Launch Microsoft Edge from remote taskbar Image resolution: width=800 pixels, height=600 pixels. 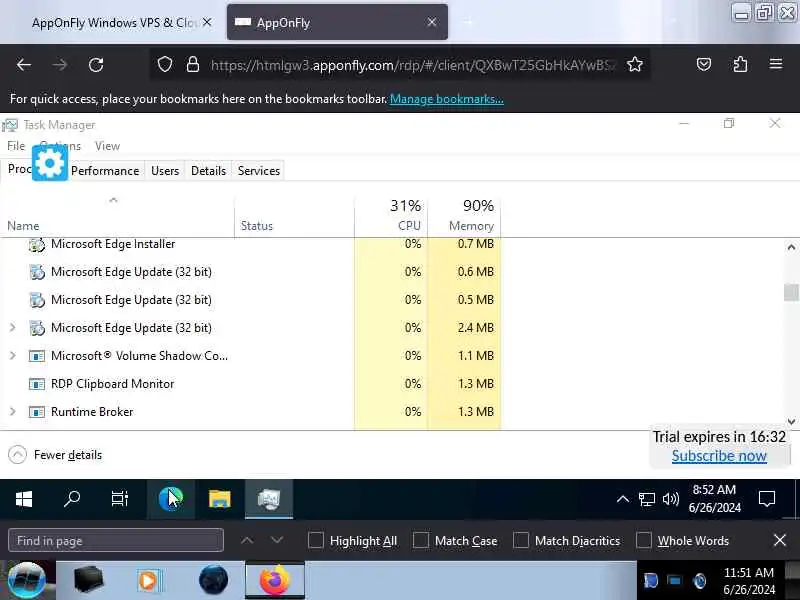[170, 498]
